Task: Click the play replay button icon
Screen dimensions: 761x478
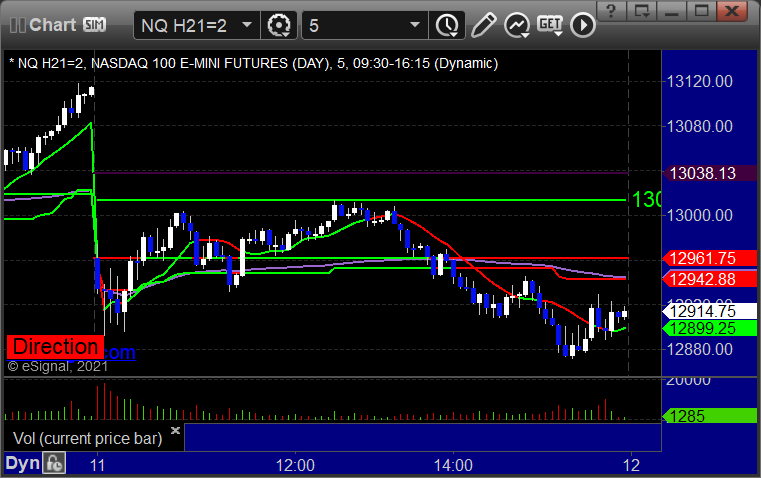Action: (582, 25)
